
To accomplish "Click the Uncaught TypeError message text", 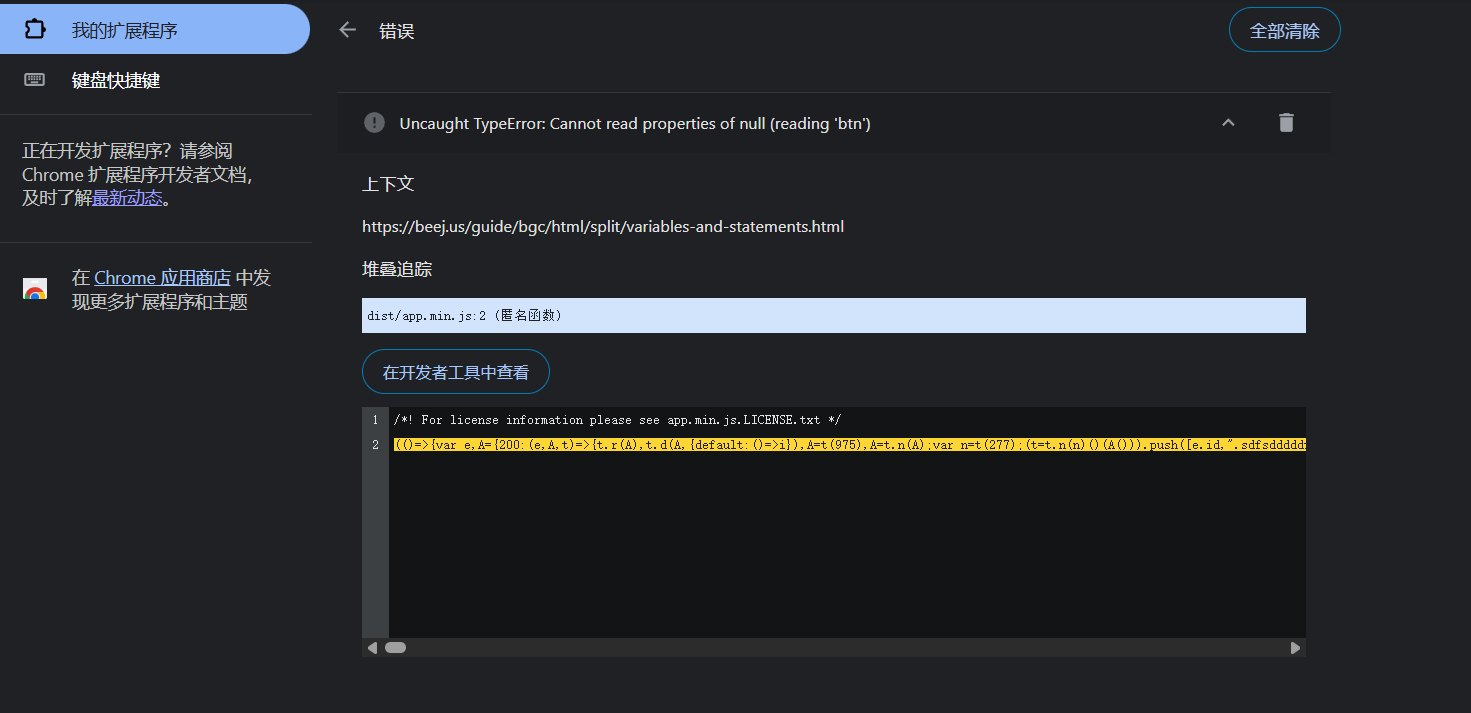I will [x=635, y=123].
